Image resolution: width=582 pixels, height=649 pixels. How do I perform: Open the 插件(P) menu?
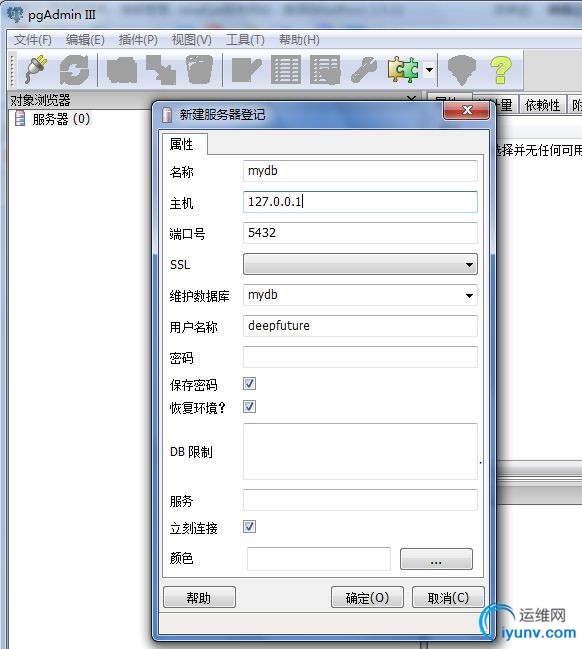point(138,40)
